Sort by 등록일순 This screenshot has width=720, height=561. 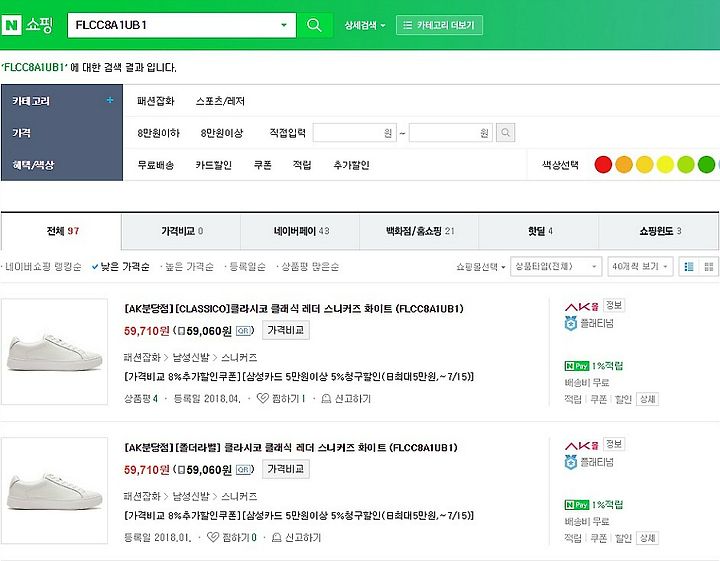246,267
